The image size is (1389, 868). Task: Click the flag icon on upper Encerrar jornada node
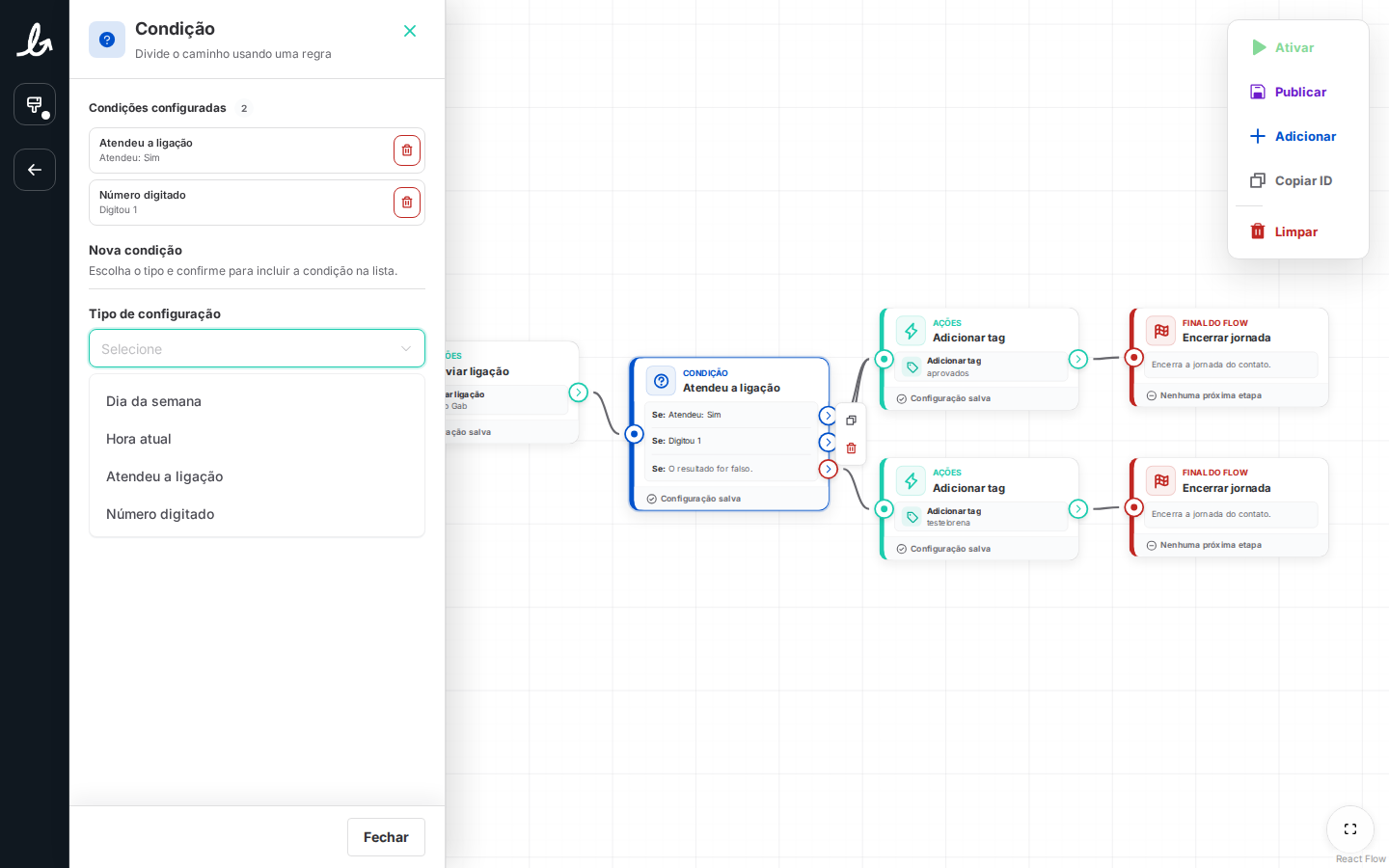tap(1161, 331)
